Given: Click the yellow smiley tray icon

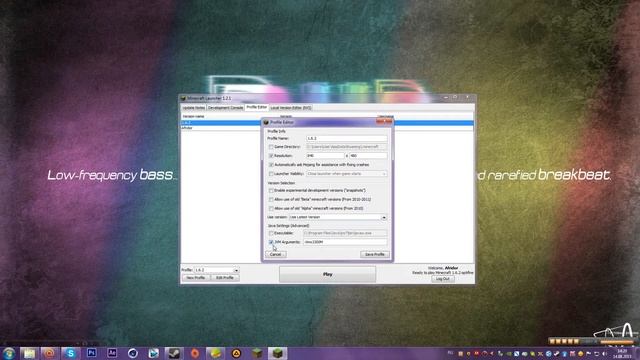Looking at the screenshot, I should pos(580,354).
